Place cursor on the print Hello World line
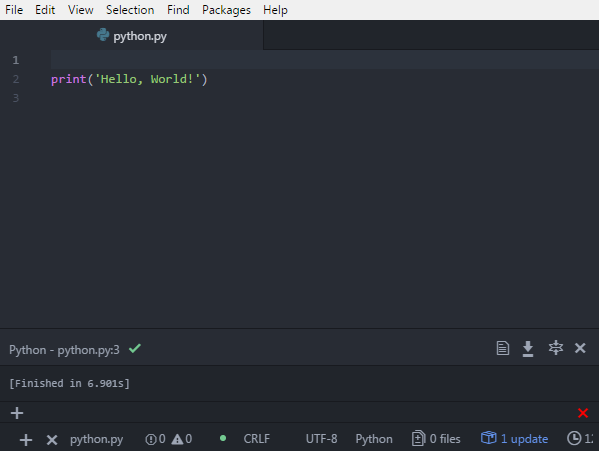 coord(129,79)
